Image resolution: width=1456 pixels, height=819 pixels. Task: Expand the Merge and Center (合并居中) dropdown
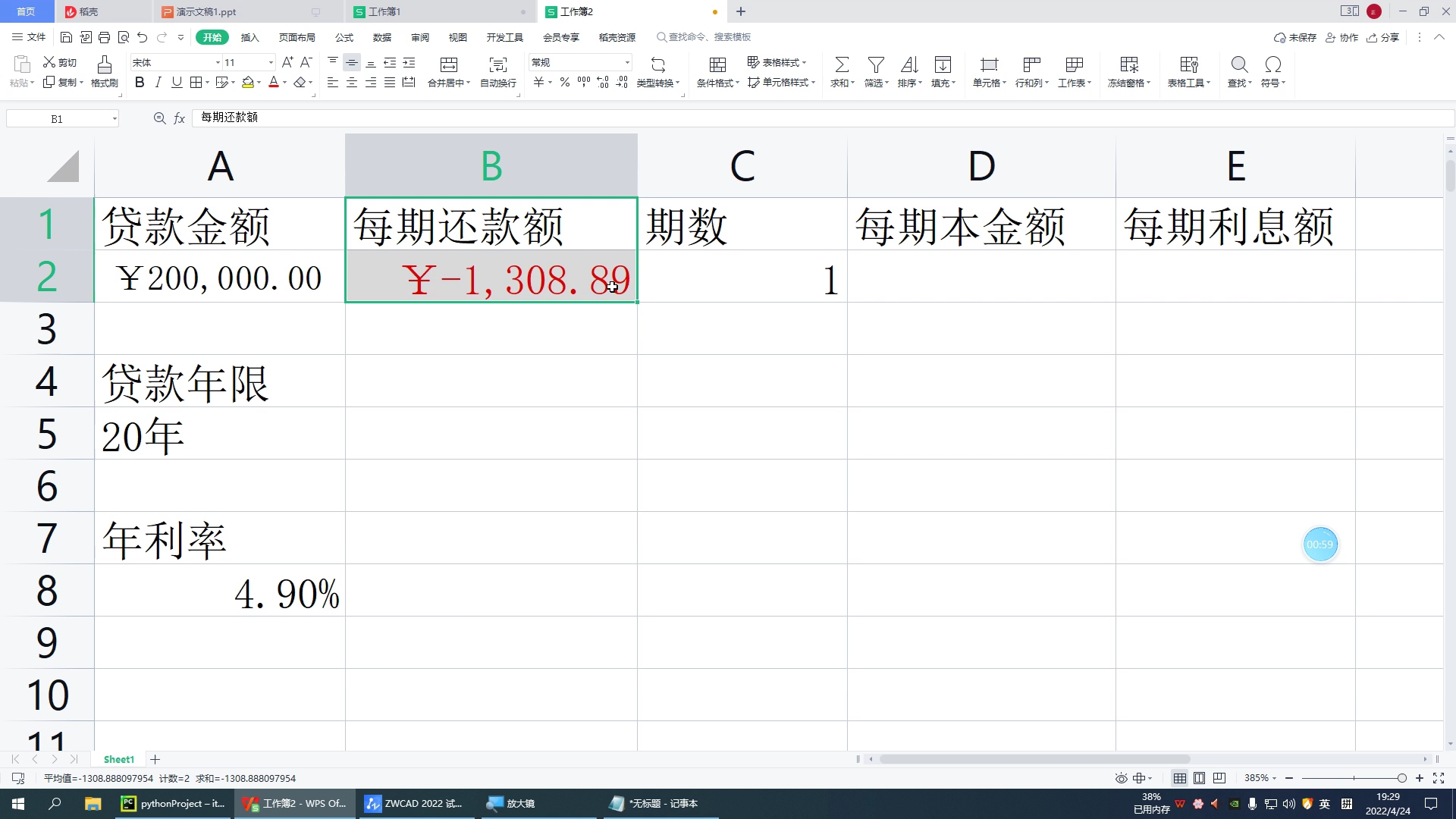click(x=469, y=83)
